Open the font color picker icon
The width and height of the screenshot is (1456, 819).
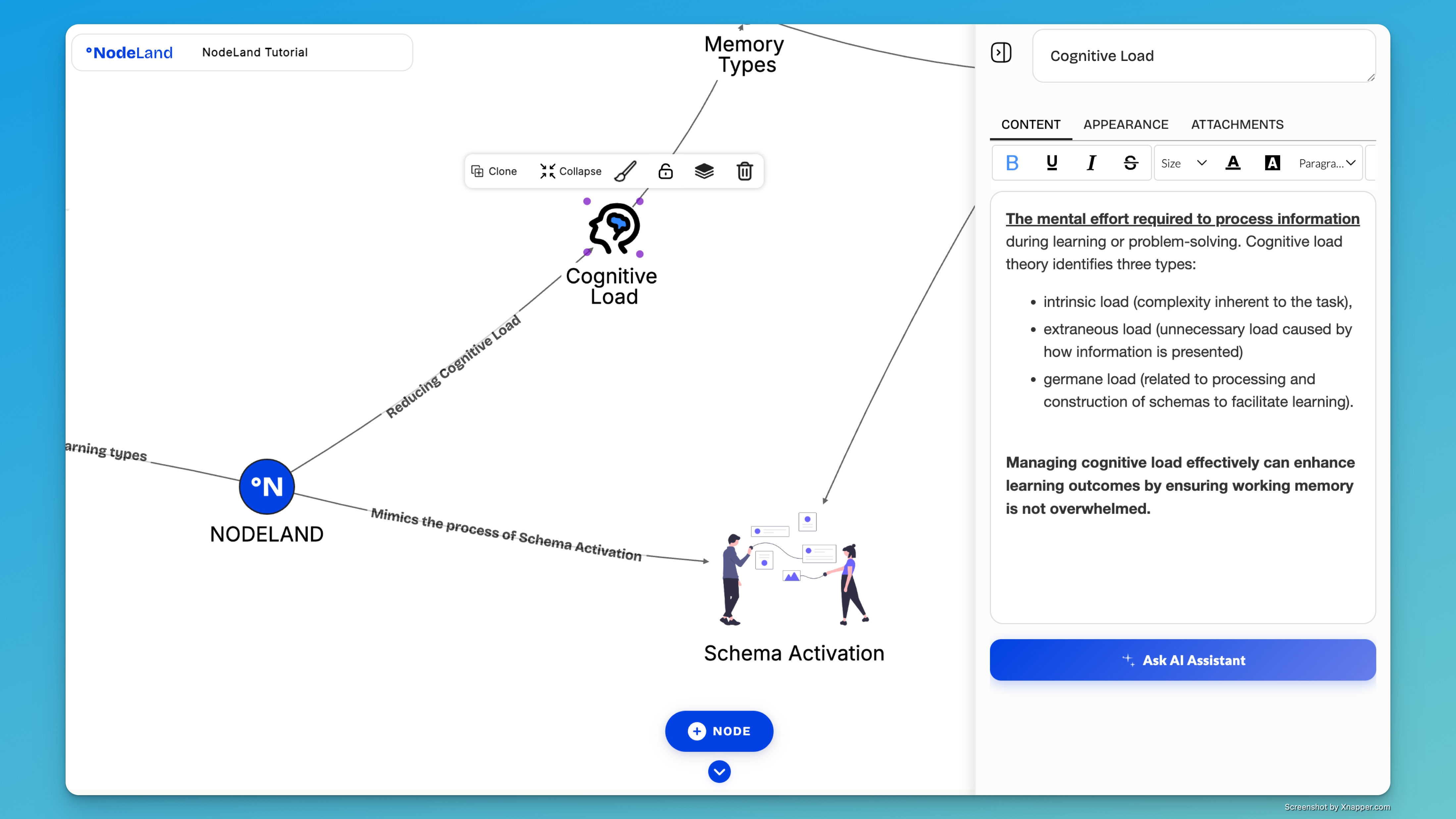pos(1233,163)
